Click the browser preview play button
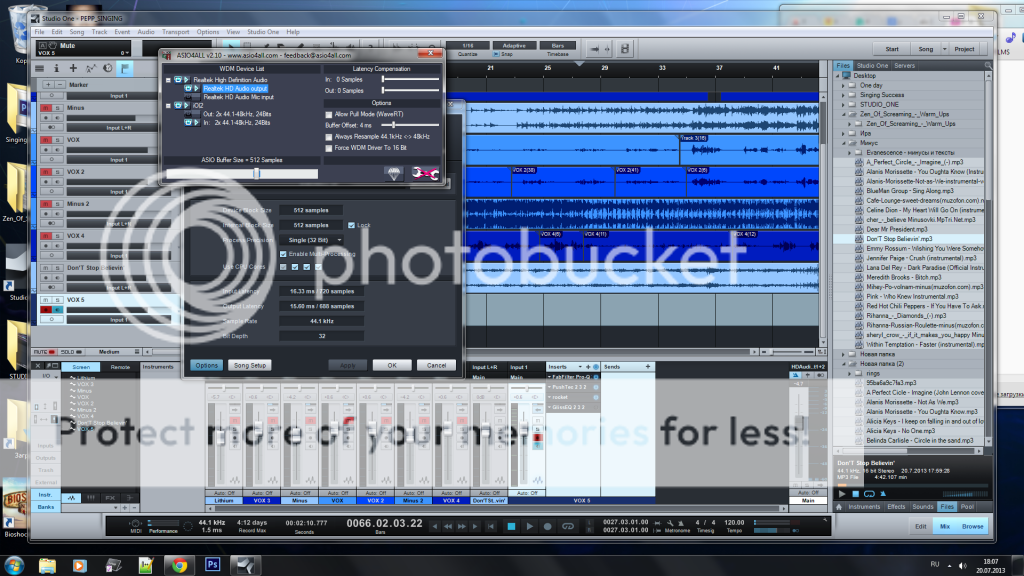The width and height of the screenshot is (1024, 576). (x=842, y=494)
